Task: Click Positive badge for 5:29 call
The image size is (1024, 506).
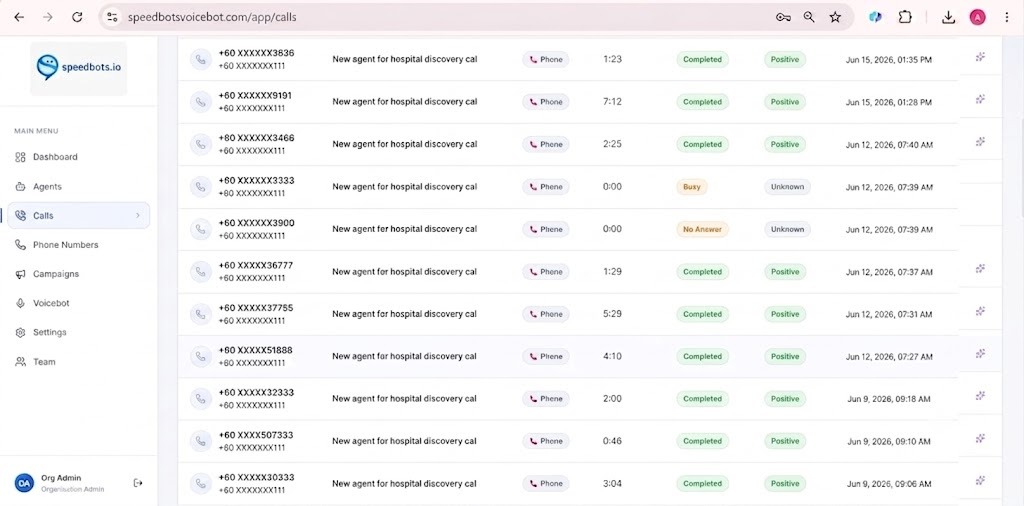Action: click(784, 314)
